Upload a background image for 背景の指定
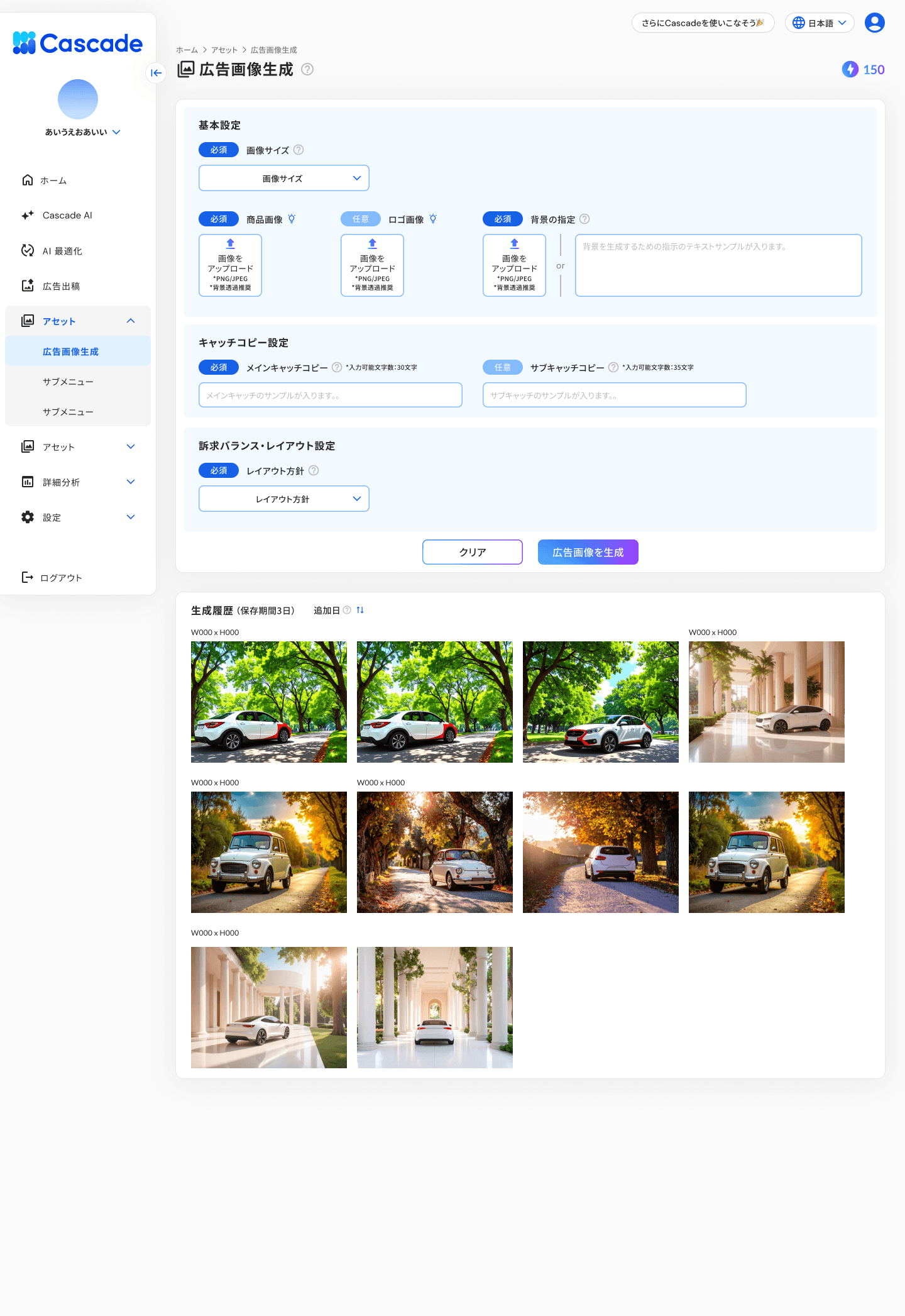The height and width of the screenshot is (1316, 905). pos(514,265)
